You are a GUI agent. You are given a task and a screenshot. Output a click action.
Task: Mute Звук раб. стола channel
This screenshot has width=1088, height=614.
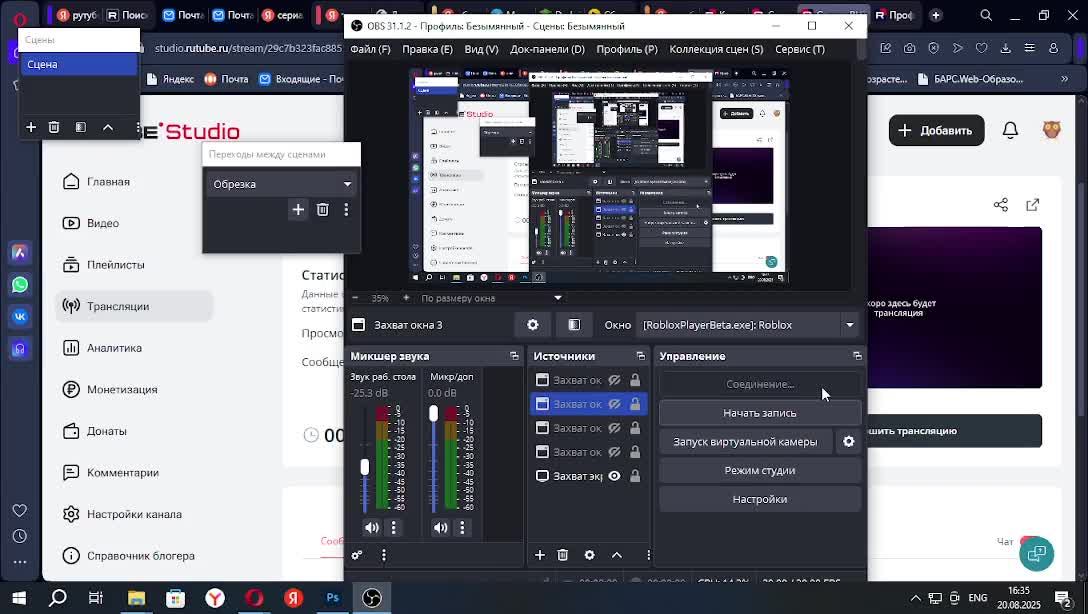pos(372,528)
